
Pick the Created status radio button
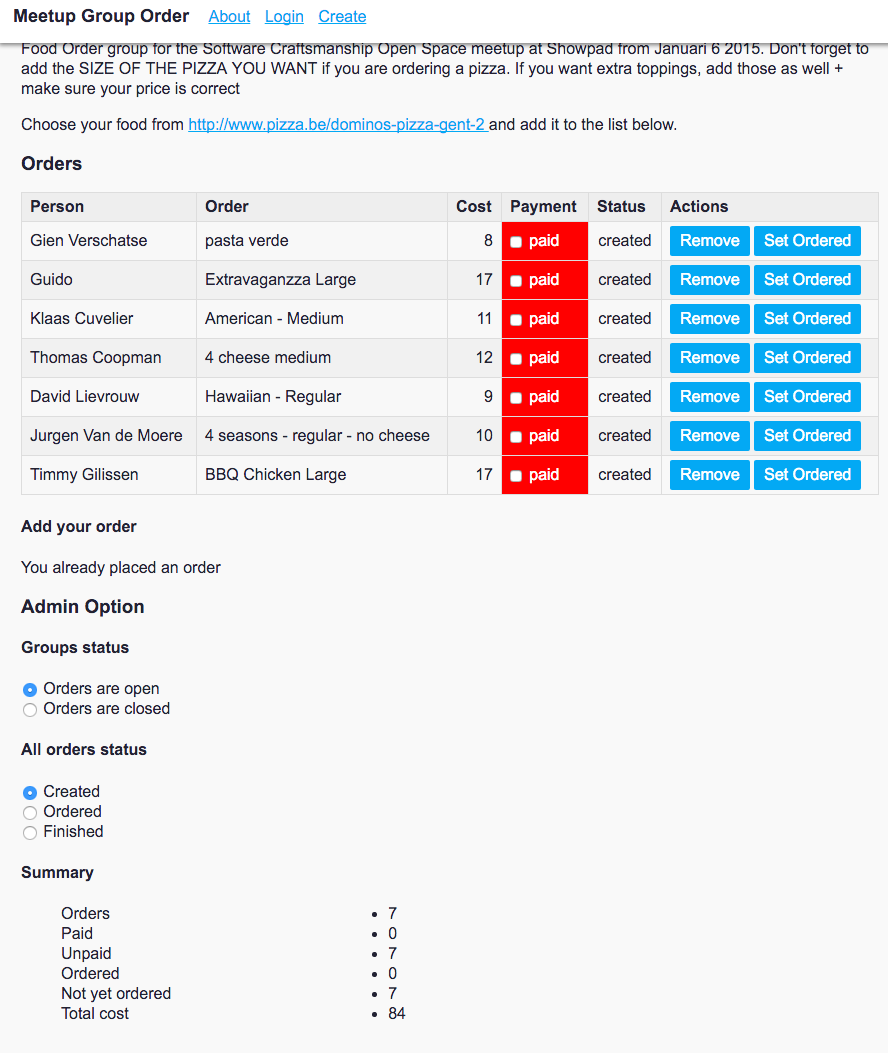point(30,792)
